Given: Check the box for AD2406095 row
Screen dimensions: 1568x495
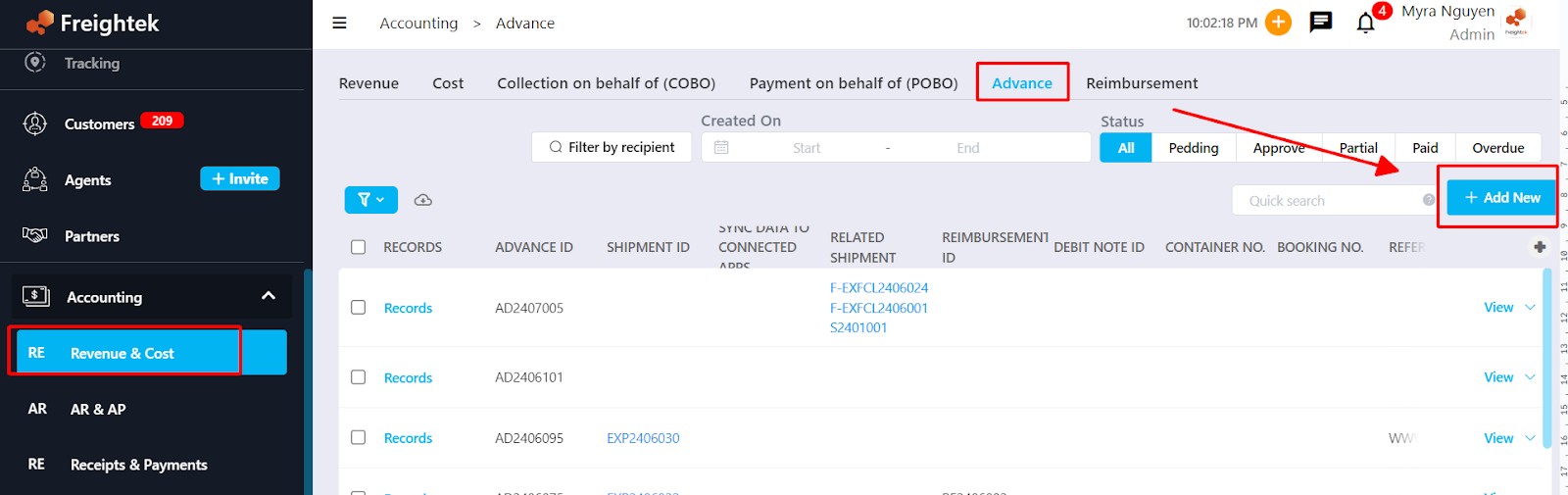Looking at the screenshot, I should pyautogui.click(x=359, y=437).
